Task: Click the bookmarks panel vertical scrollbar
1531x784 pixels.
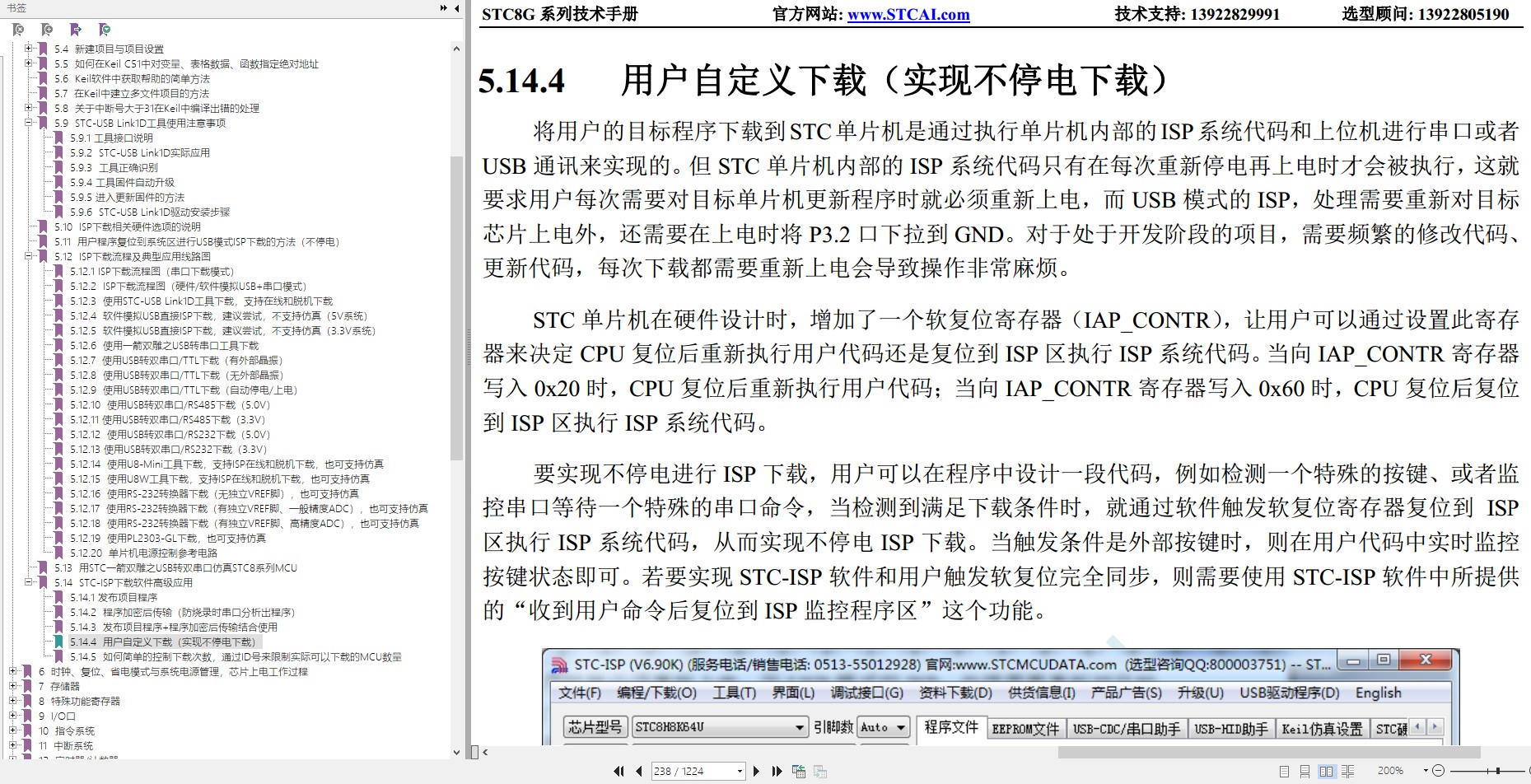Action: point(457,308)
